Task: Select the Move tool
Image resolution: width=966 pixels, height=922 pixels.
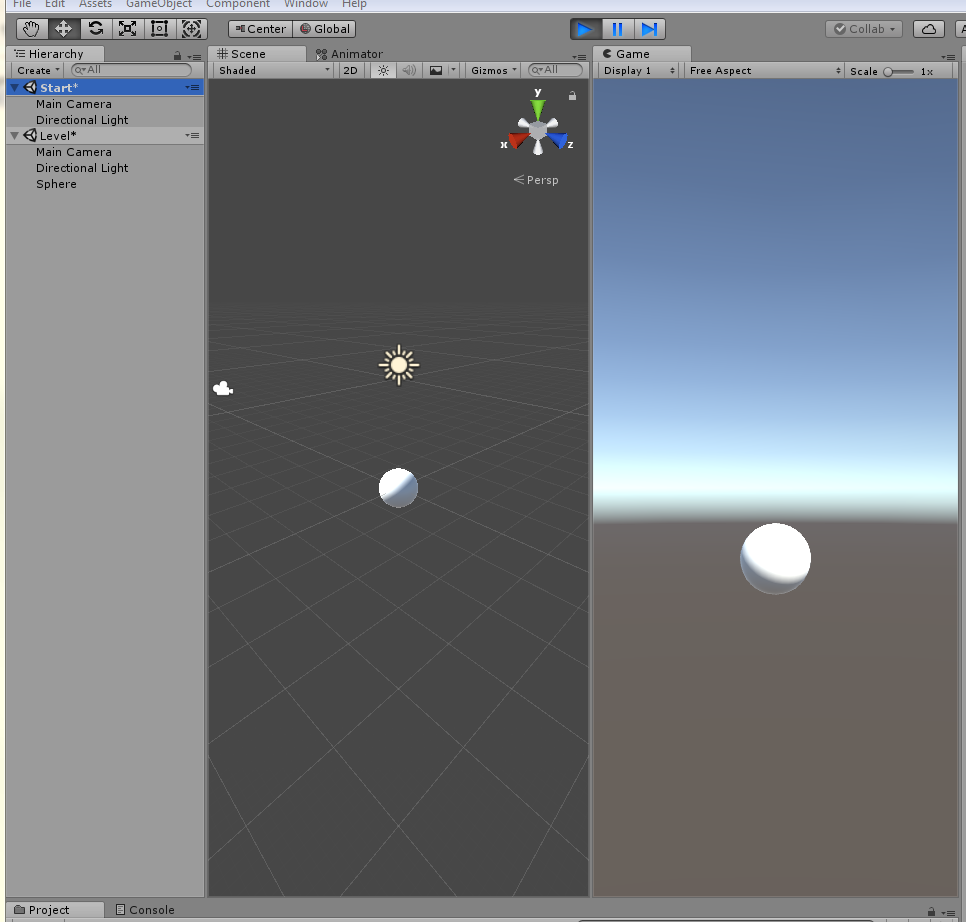Action: [x=62, y=29]
